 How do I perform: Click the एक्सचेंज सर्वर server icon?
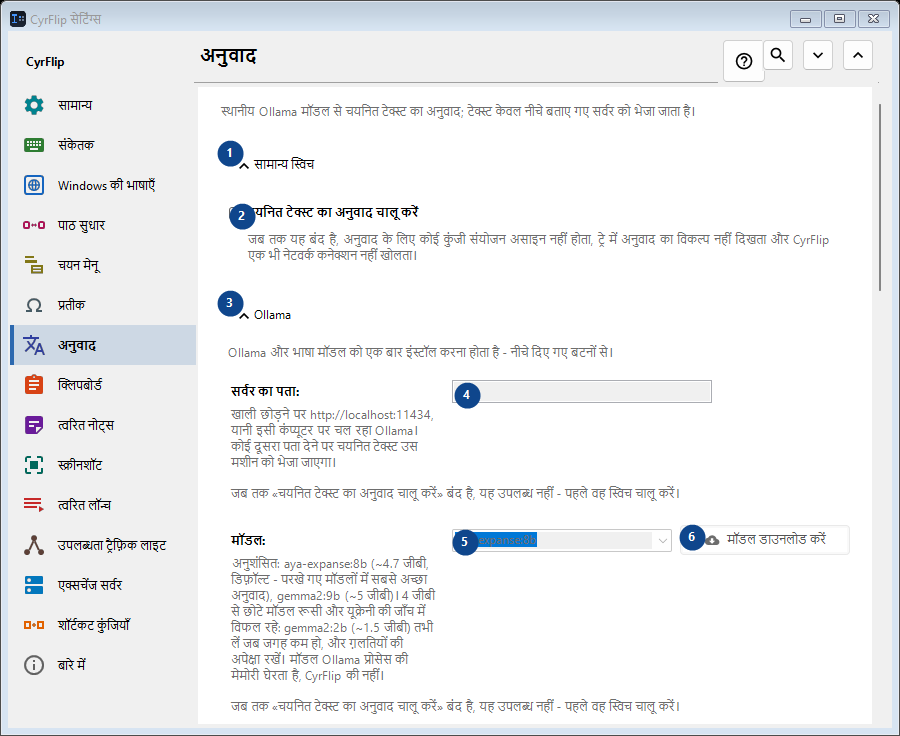pos(34,585)
